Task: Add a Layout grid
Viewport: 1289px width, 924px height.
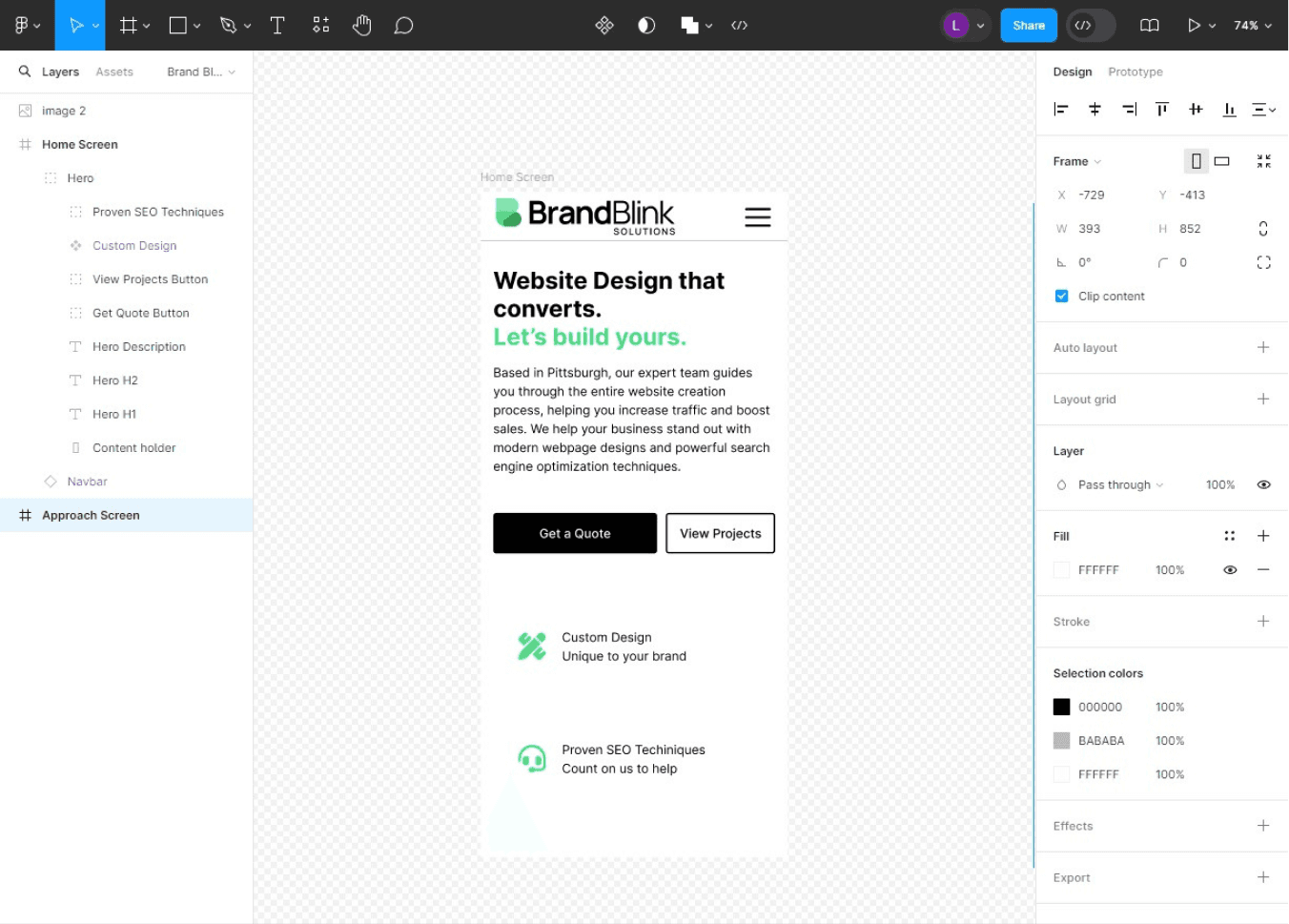Action: [x=1263, y=399]
